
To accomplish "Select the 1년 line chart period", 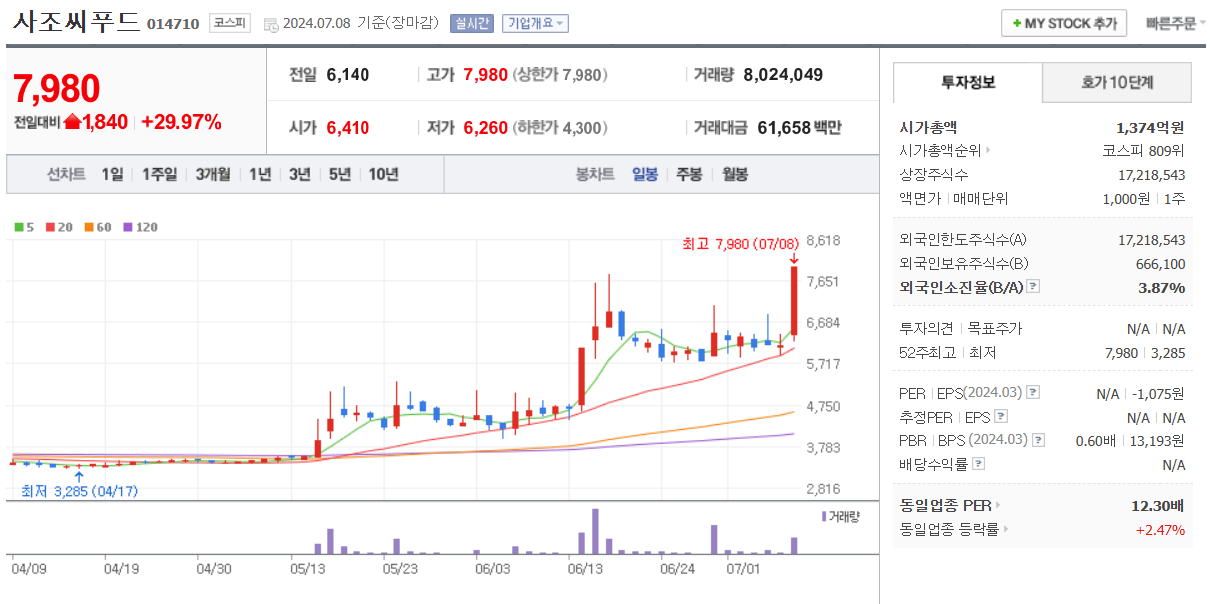I will pyautogui.click(x=260, y=174).
